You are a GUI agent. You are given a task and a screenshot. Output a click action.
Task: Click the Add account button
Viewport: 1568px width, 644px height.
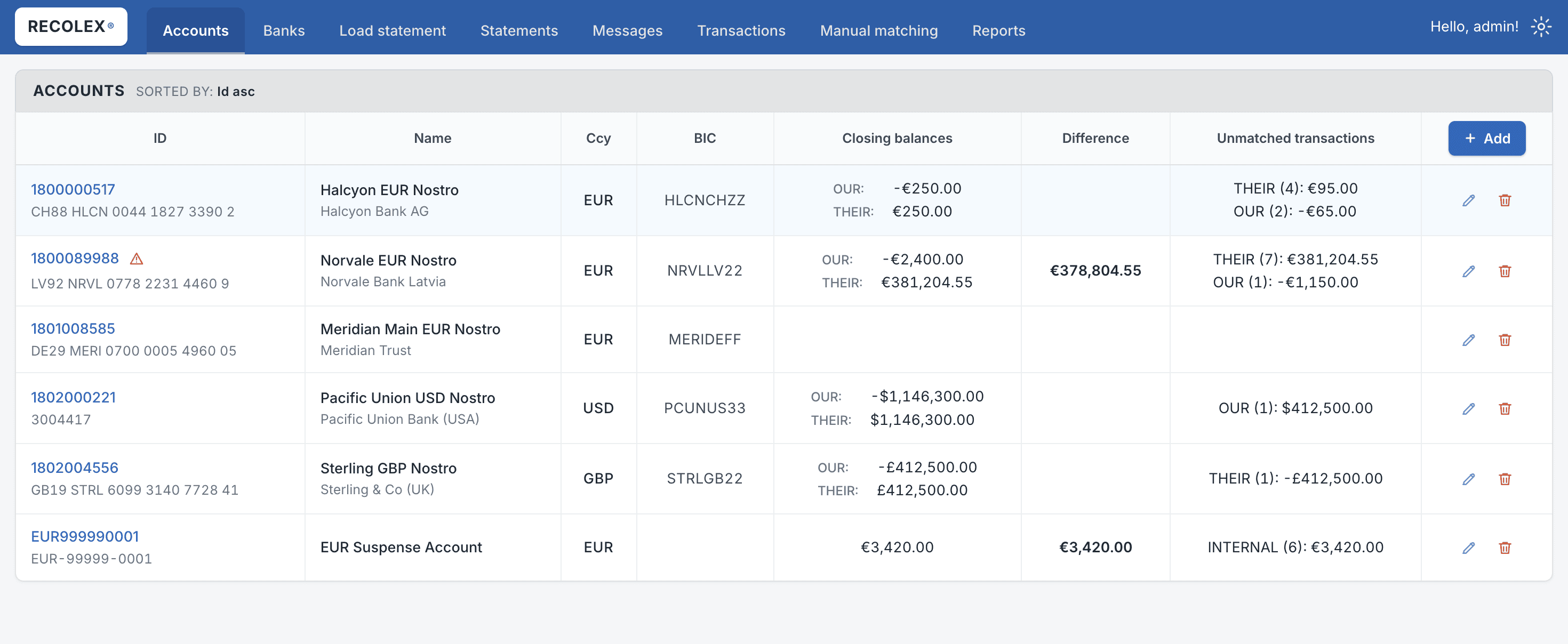[x=1486, y=138]
